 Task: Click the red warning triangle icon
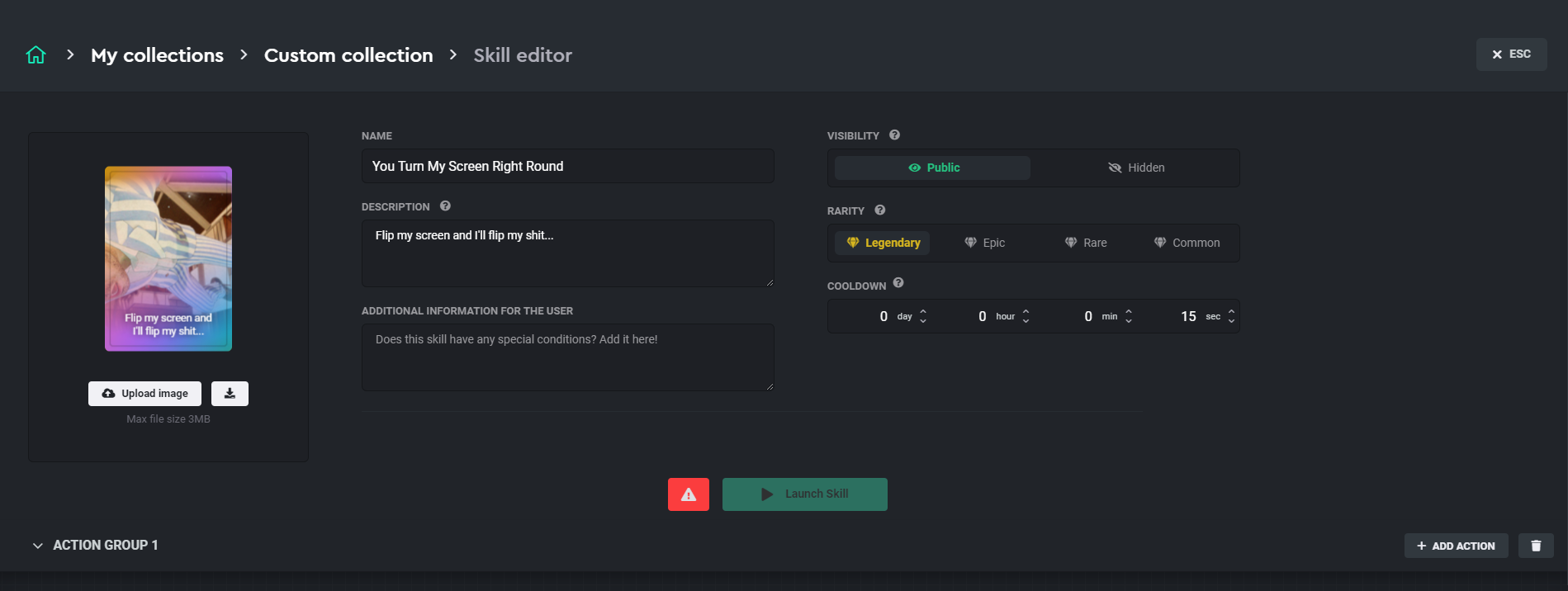[x=688, y=494]
